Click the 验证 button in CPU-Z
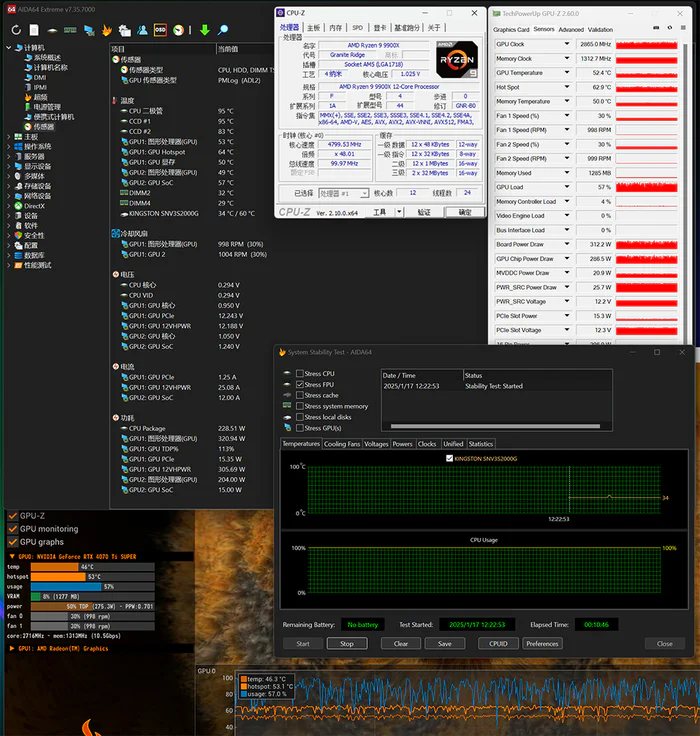The height and width of the screenshot is (736, 700). pyautogui.click(x=424, y=212)
